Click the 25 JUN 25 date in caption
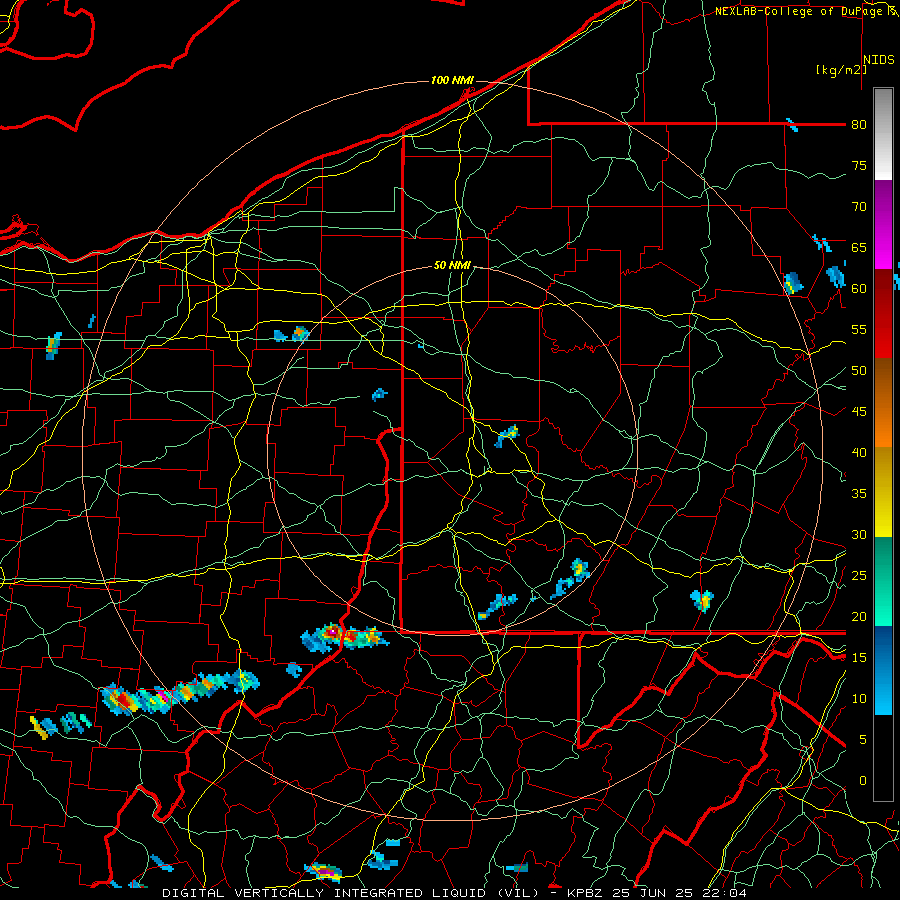Viewport: 900px width, 900px height. coord(655,893)
